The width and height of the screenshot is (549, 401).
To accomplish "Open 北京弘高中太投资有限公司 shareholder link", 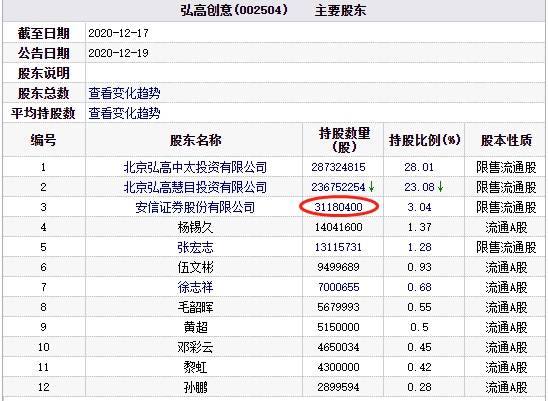I will pos(195,167).
